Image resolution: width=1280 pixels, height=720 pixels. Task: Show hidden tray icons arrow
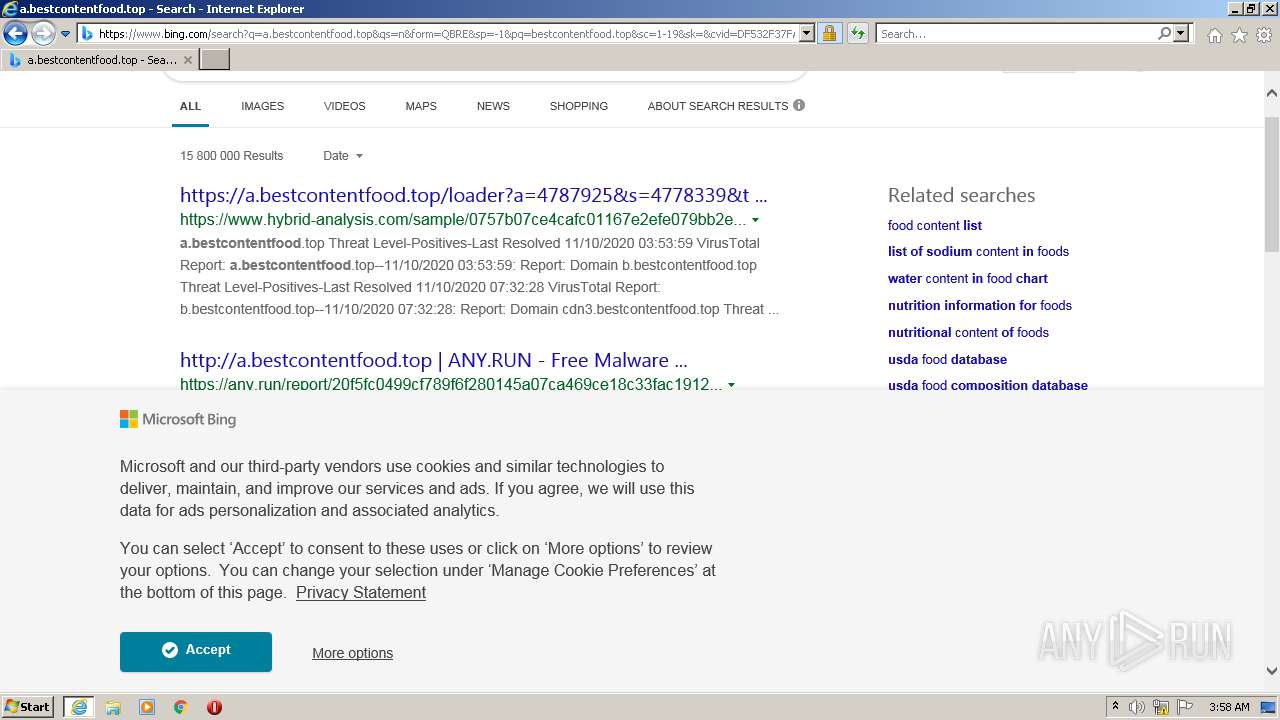pos(1115,707)
